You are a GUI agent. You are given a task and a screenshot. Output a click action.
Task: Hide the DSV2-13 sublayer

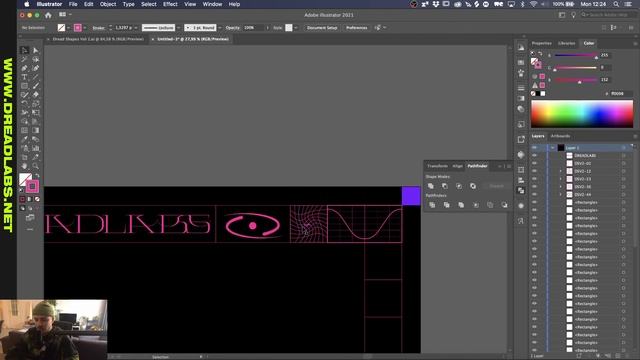coord(534,179)
